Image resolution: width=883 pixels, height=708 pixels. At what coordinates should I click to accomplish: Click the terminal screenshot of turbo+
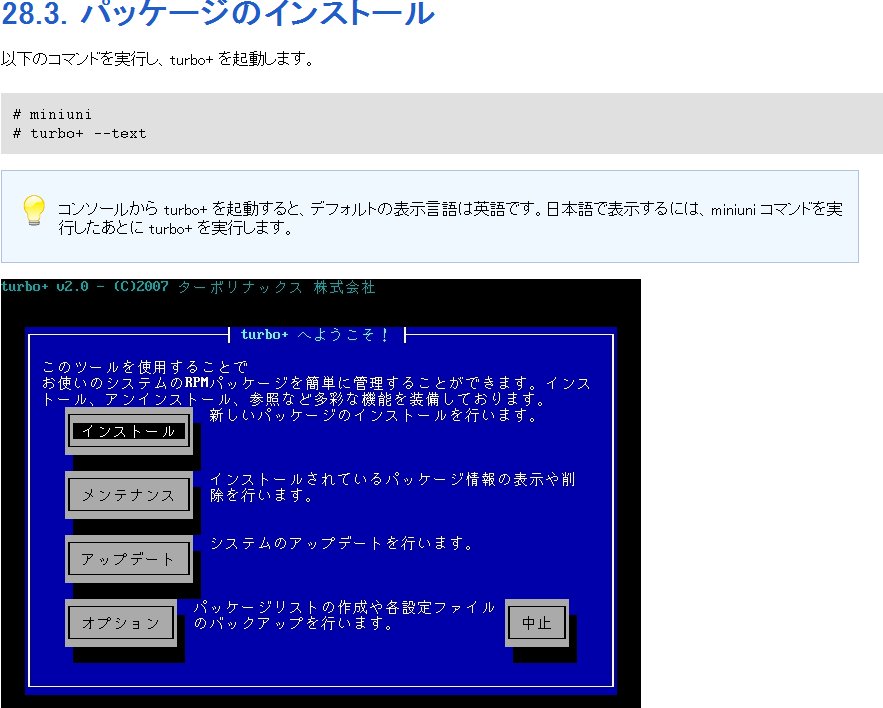pos(320,493)
